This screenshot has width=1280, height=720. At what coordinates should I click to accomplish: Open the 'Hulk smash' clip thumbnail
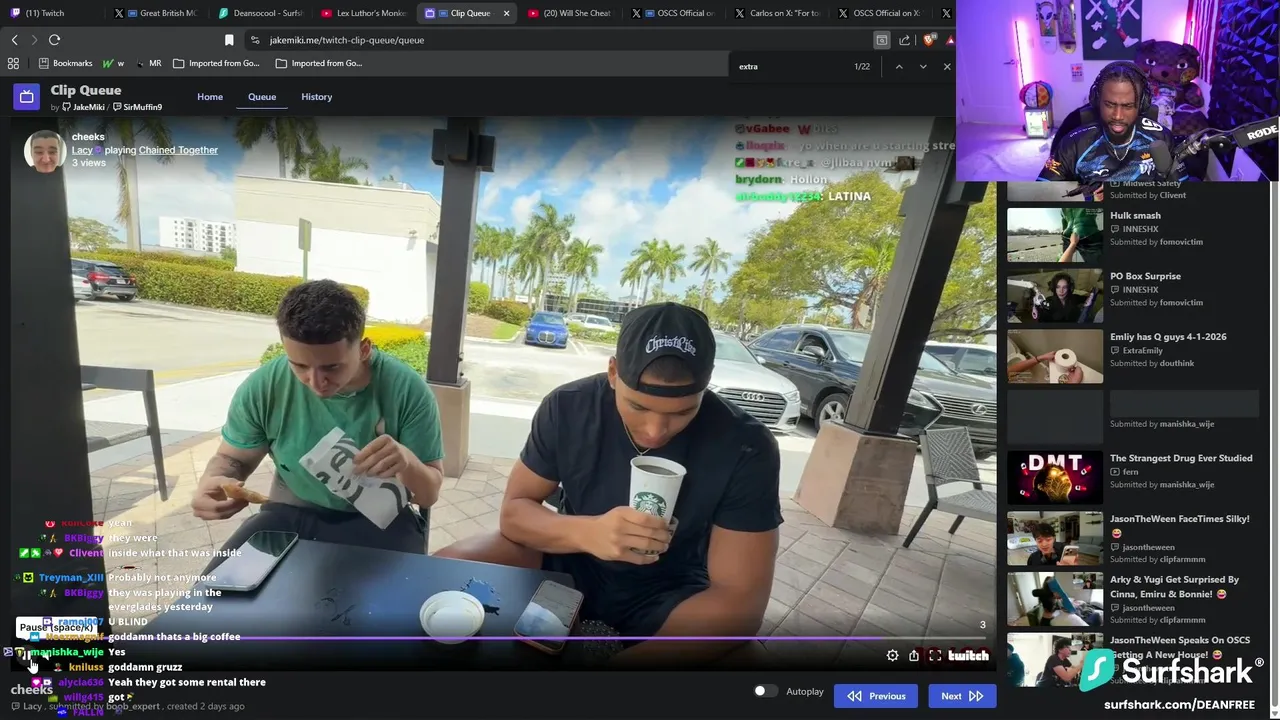[x=1055, y=234]
